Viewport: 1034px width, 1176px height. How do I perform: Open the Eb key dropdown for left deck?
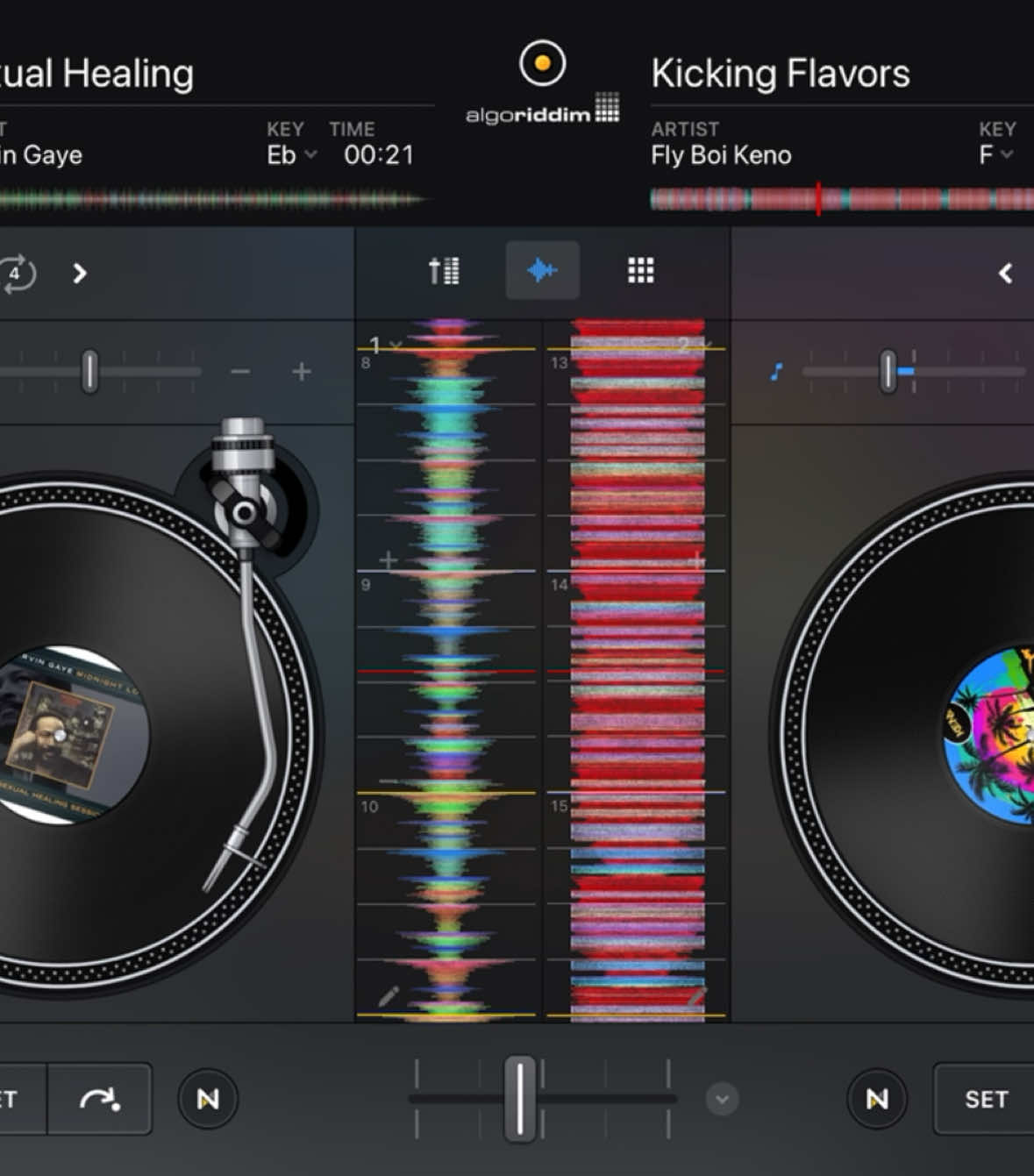(291, 155)
